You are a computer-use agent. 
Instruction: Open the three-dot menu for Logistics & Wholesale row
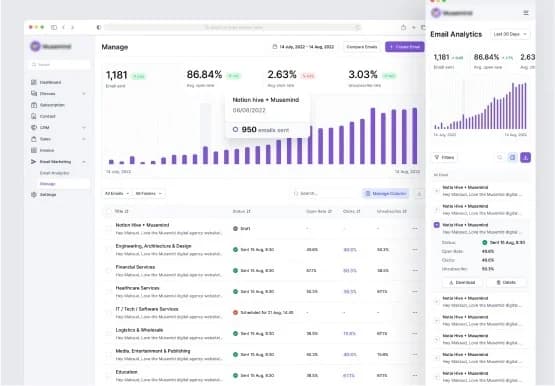(x=415, y=334)
